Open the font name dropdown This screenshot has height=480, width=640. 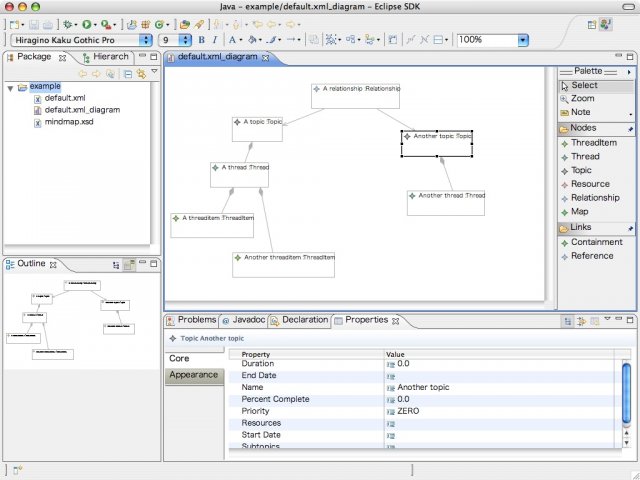[146, 40]
